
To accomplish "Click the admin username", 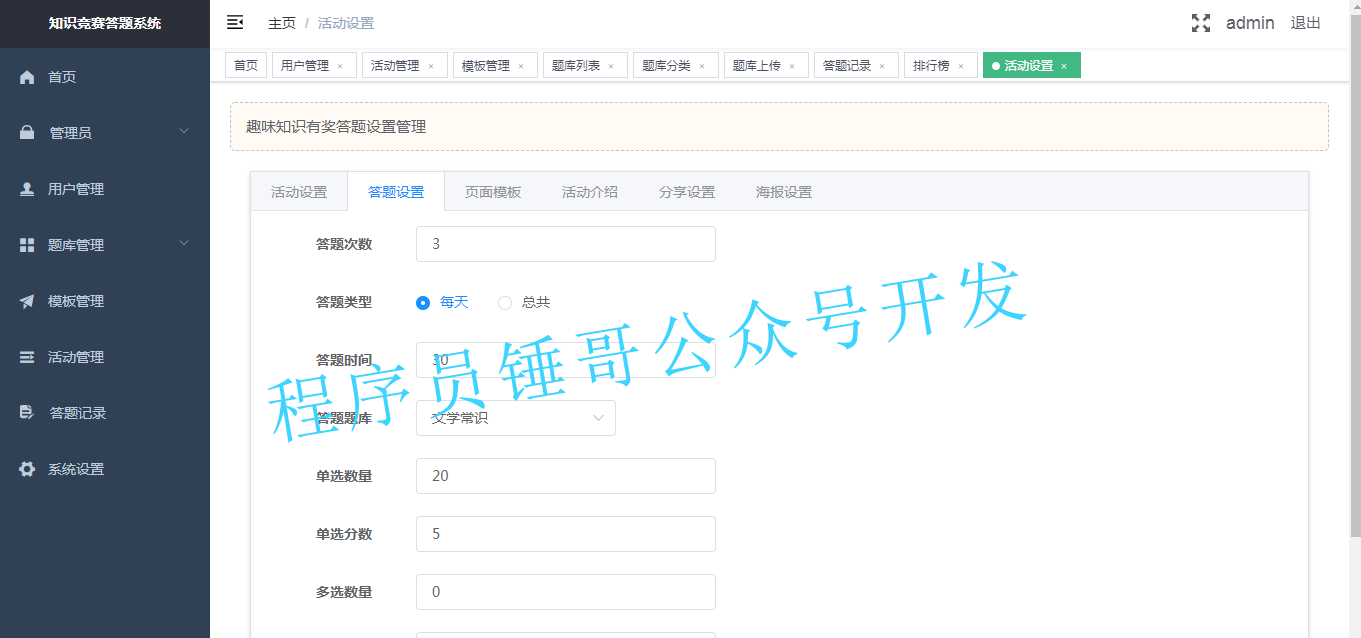I will pyautogui.click(x=1250, y=23).
